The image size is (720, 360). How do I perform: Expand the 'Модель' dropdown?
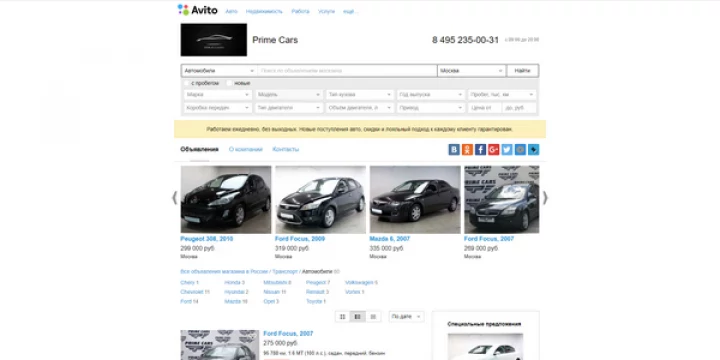click(x=289, y=95)
